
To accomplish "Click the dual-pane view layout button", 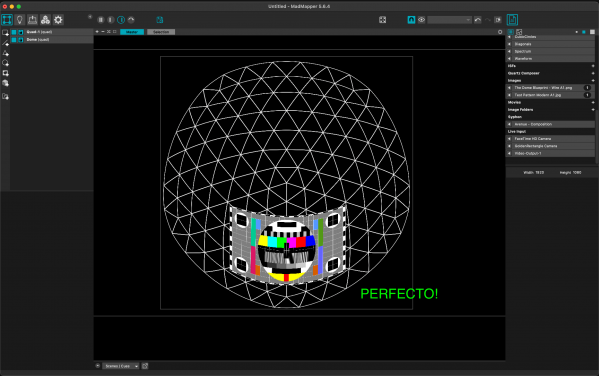I will pyautogui.click(x=101, y=19).
